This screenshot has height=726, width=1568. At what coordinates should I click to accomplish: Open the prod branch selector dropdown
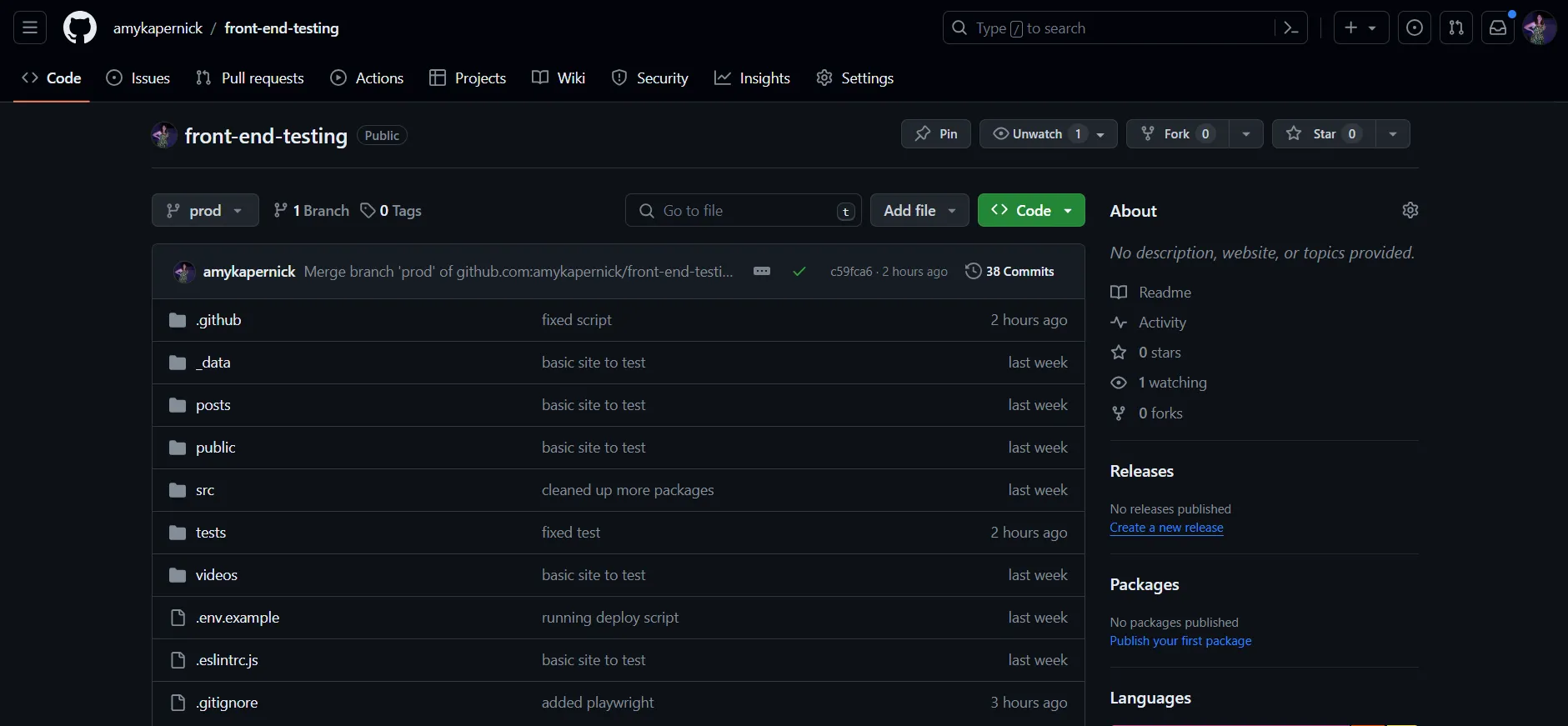click(205, 211)
